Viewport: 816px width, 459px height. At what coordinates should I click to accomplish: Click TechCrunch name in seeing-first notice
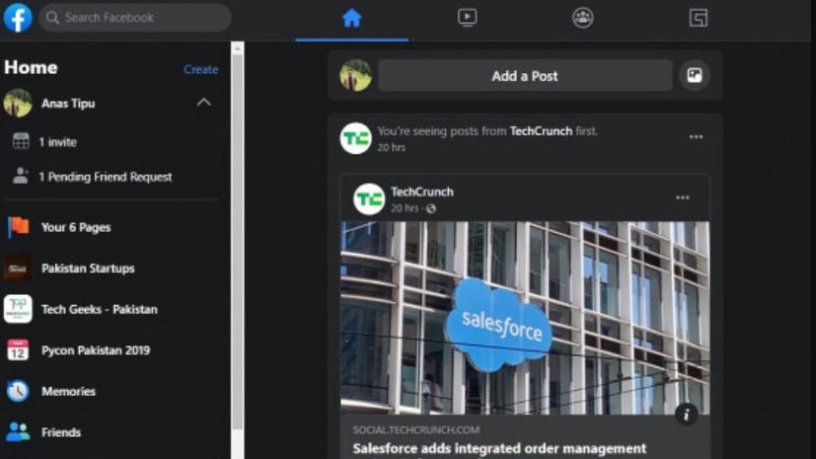[x=541, y=131]
